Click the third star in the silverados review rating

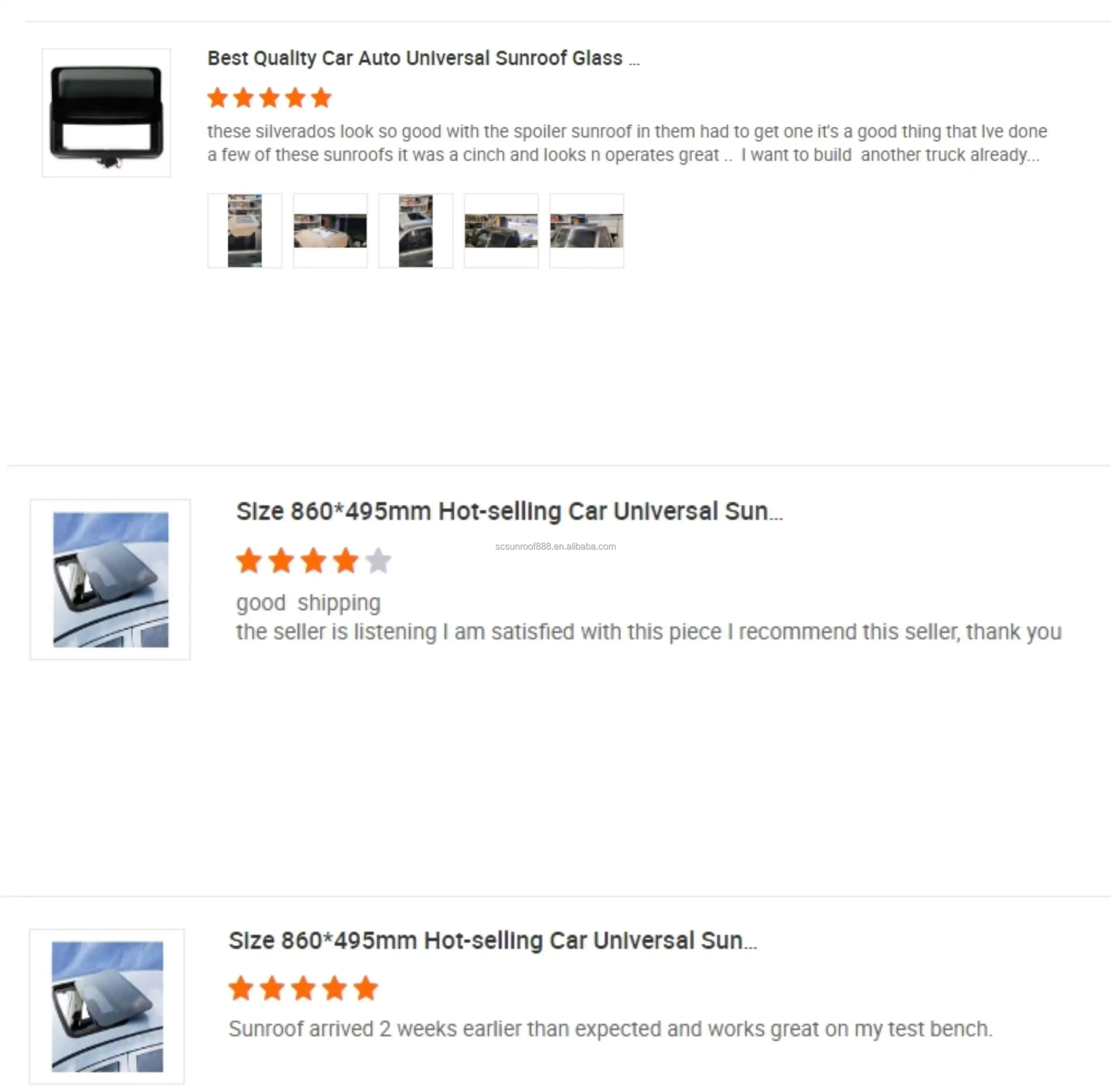click(270, 98)
